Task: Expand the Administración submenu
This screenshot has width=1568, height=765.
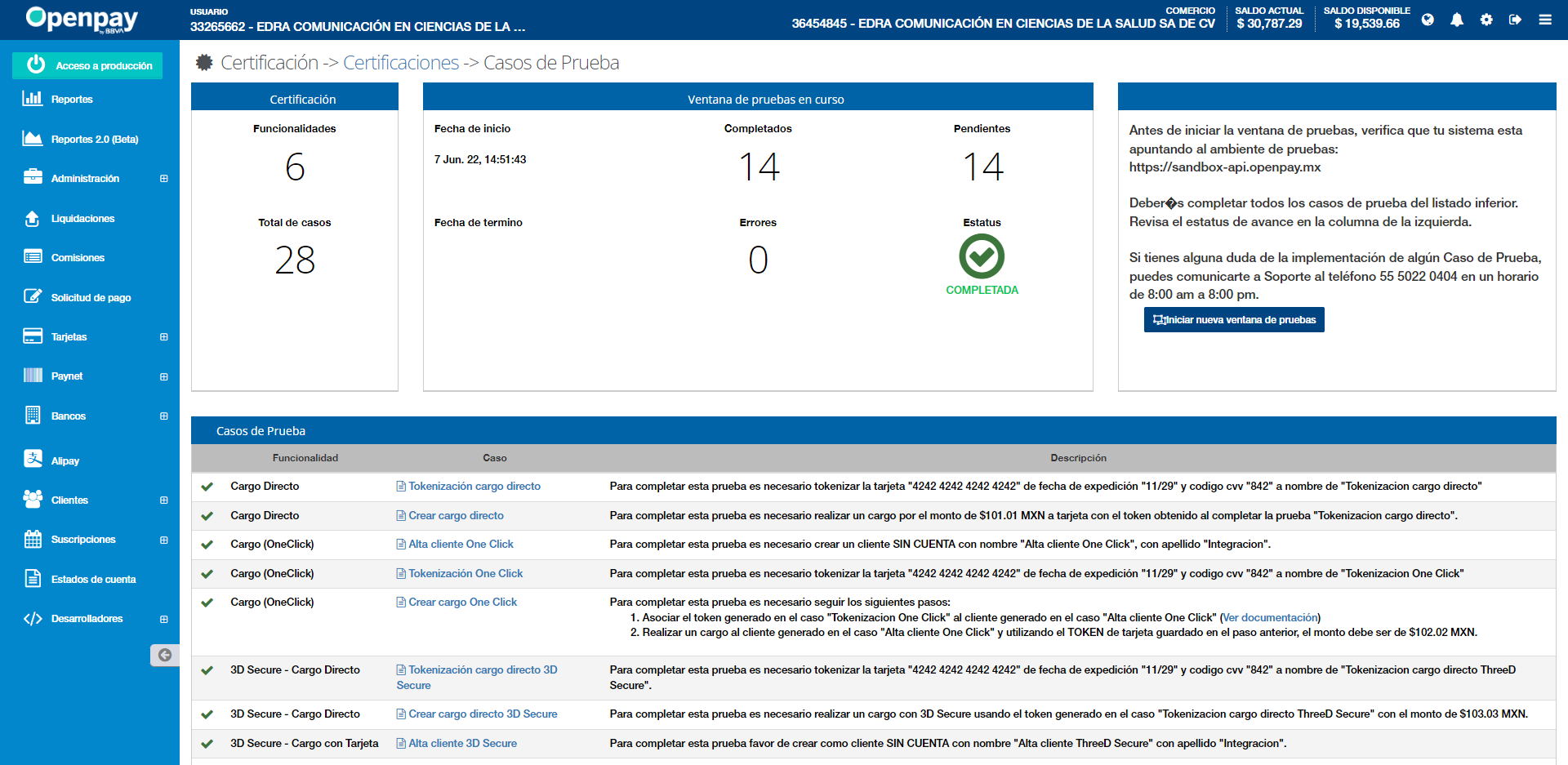Action: [x=164, y=179]
